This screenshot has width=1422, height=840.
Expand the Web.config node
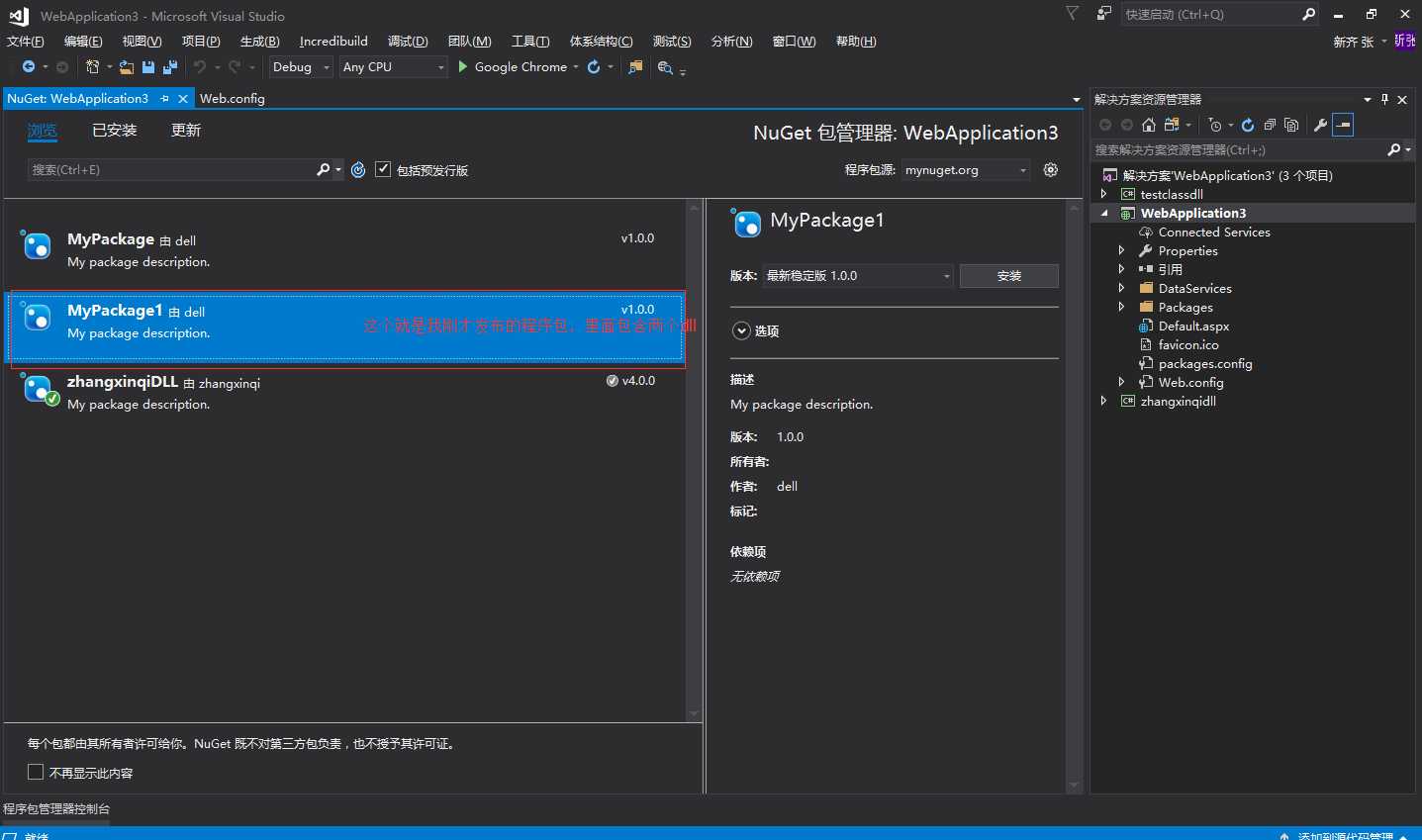point(1121,382)
